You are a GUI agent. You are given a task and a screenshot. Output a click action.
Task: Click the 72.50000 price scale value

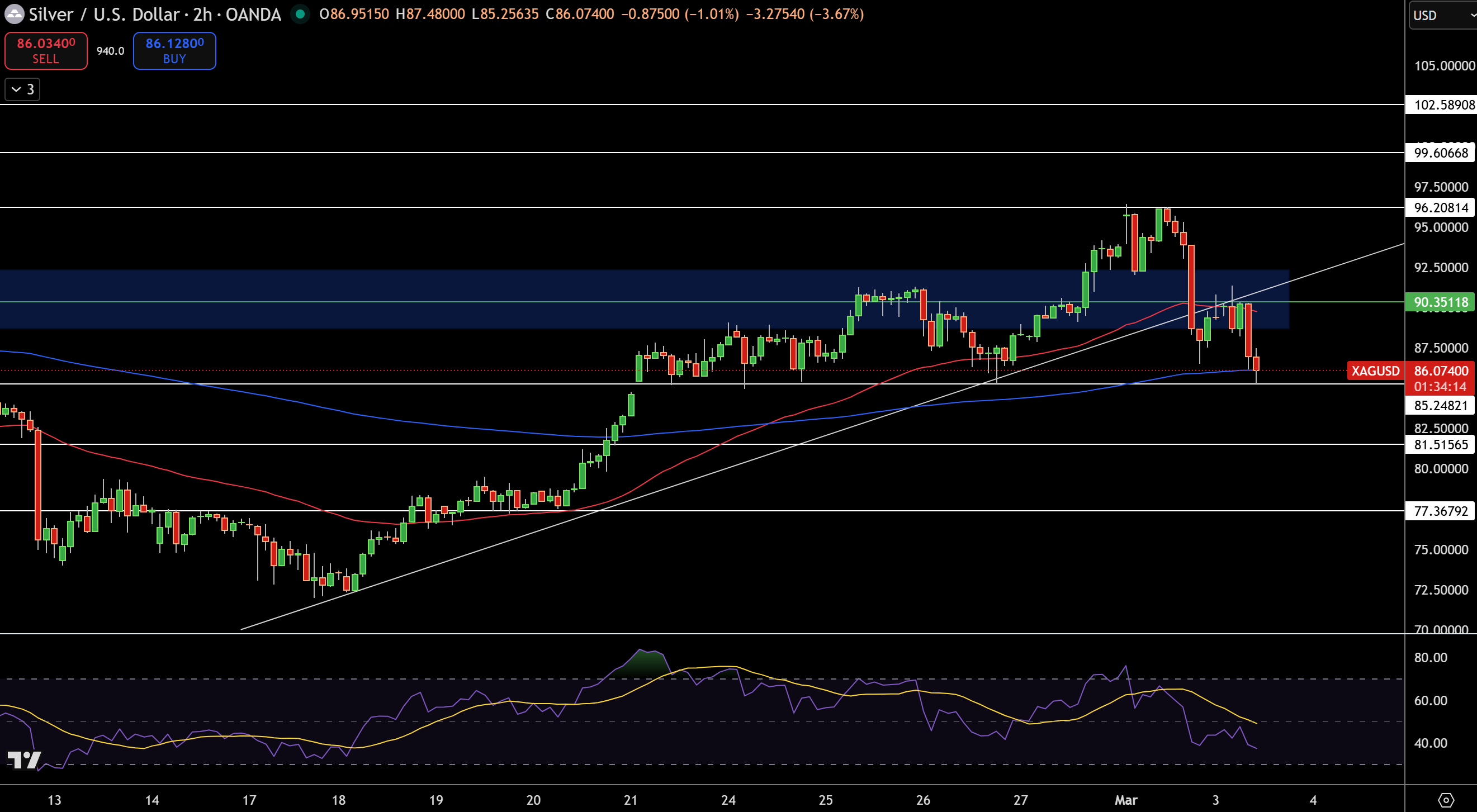(x=1441, y=590)
